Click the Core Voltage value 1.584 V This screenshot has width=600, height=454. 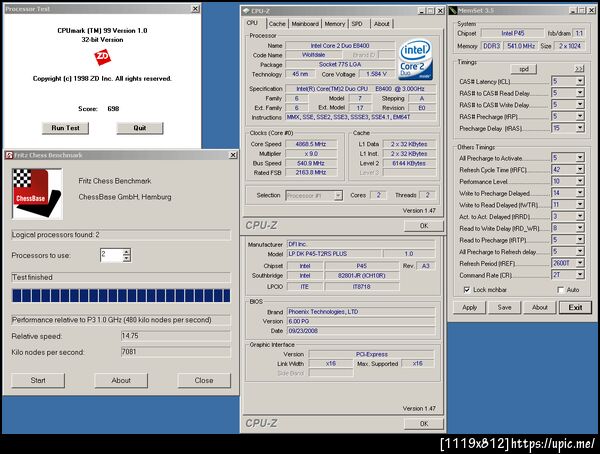click(376, 74)
